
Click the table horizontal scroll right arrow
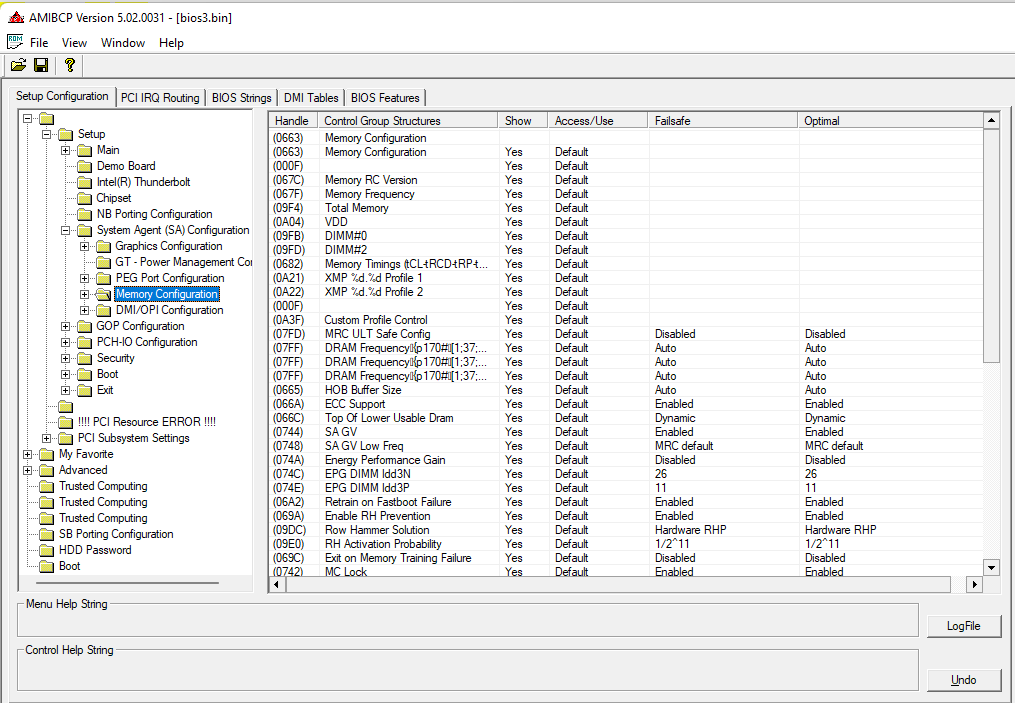(x=974, y=585)
